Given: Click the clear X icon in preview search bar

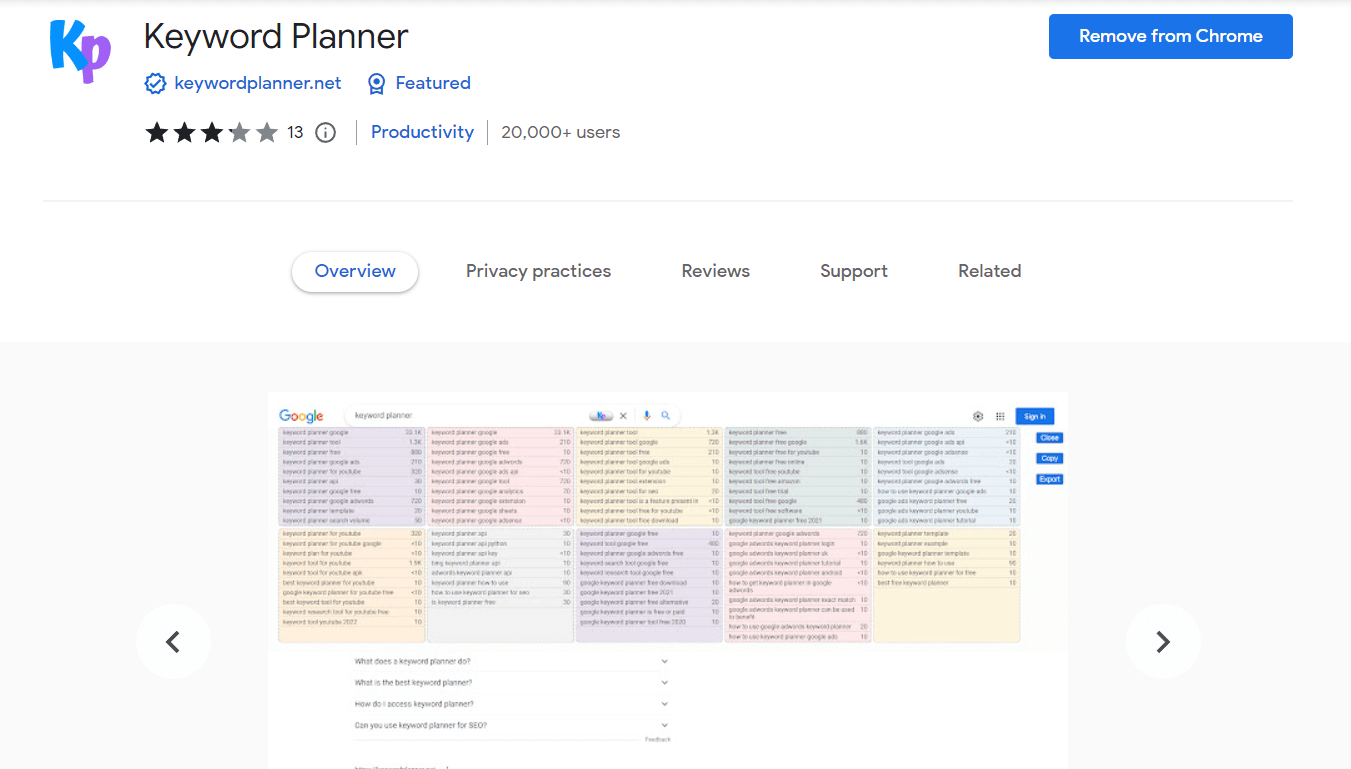Looking at the screenshot, I should (x=623, y=415).
